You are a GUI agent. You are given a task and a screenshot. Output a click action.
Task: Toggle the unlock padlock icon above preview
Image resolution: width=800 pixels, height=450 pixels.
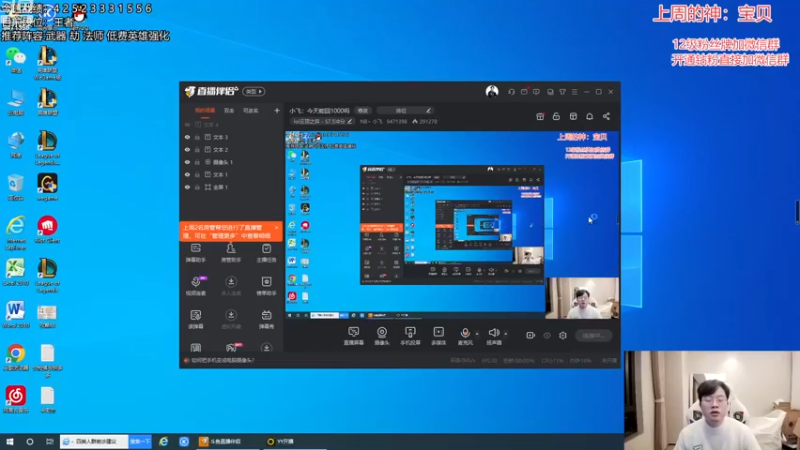[556, 116]
